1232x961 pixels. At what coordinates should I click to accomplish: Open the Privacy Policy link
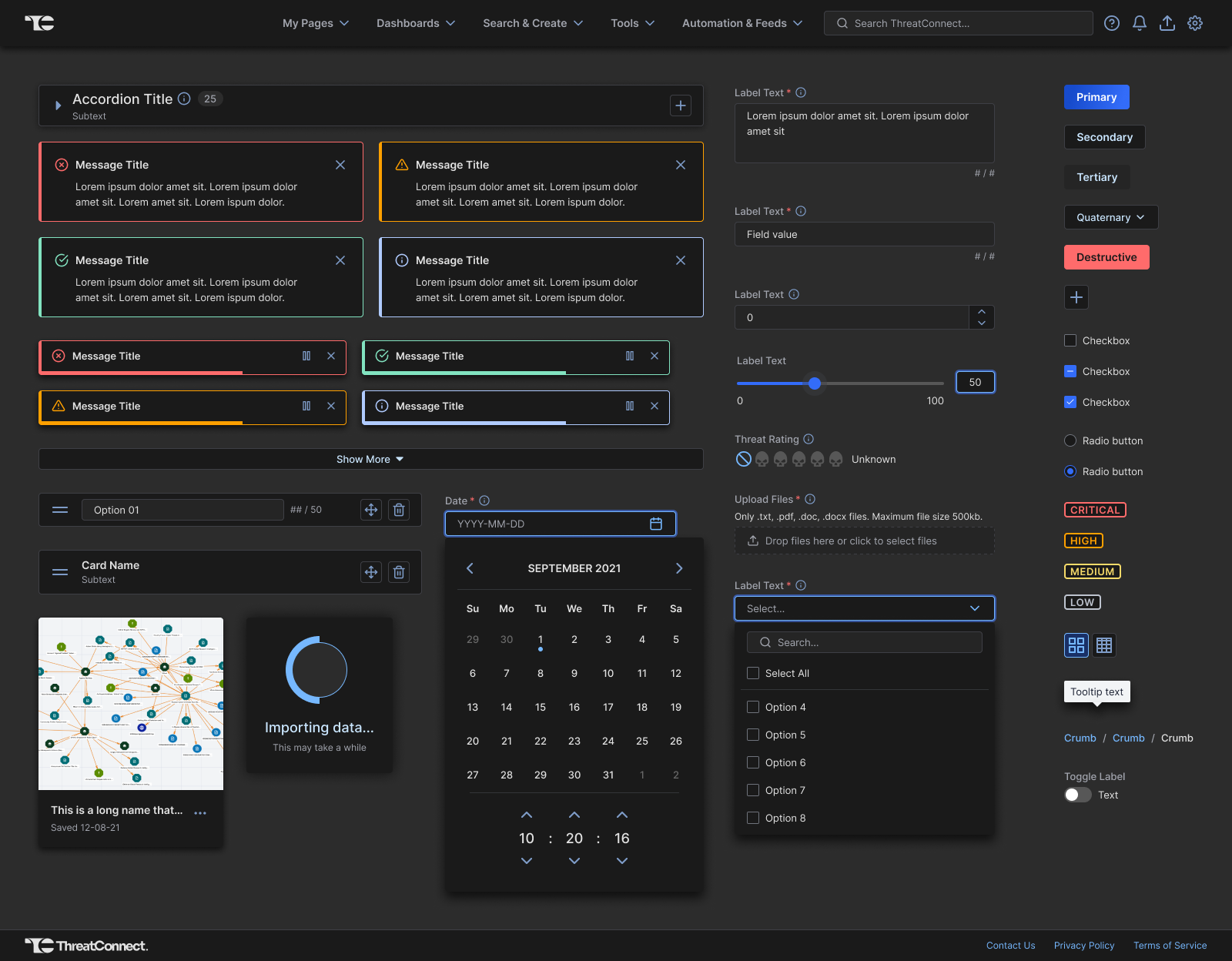1083,946
